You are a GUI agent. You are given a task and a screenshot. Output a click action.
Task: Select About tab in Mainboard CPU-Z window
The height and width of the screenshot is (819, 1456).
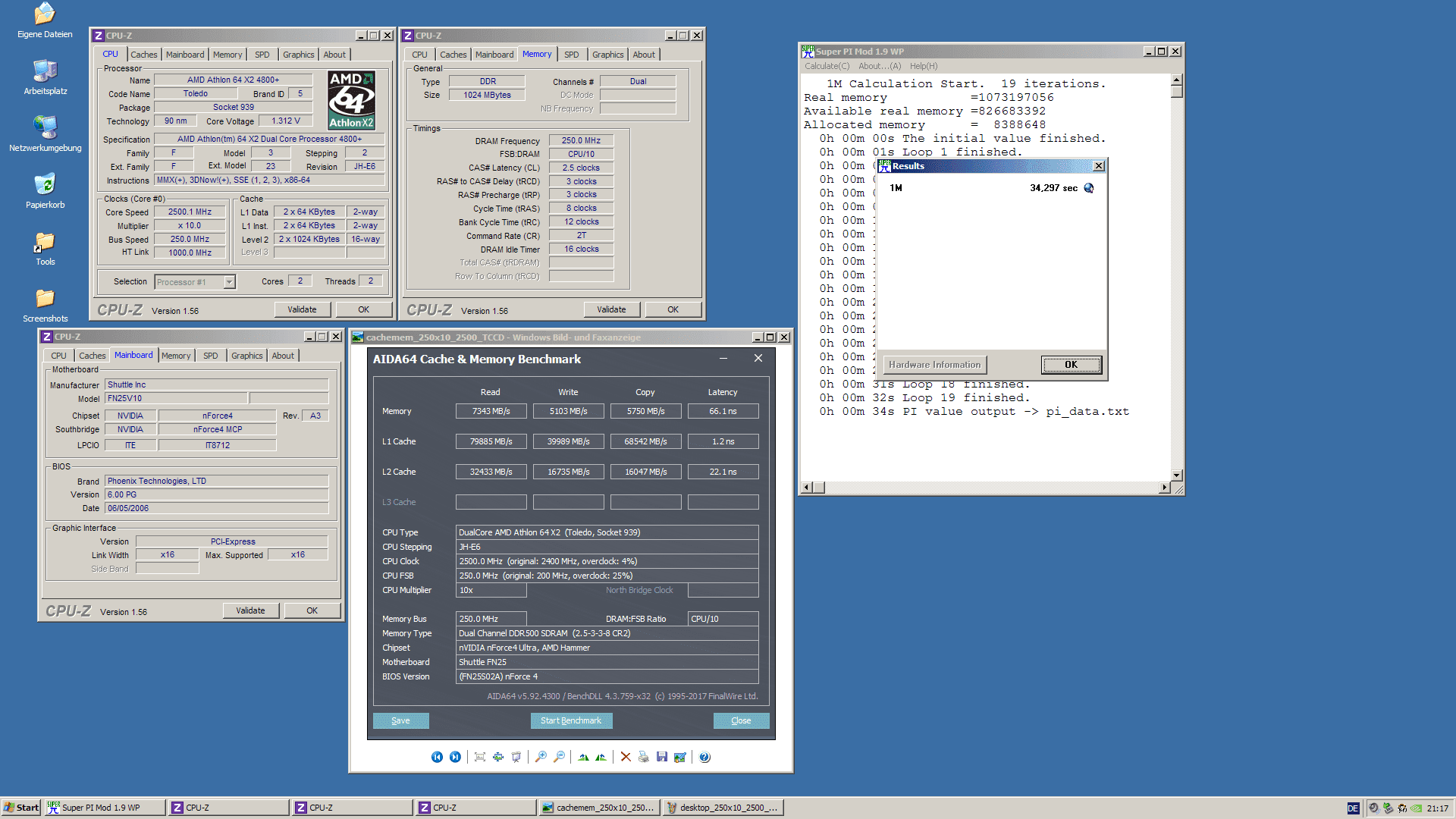pyautogui.click(x=283, y=356)
